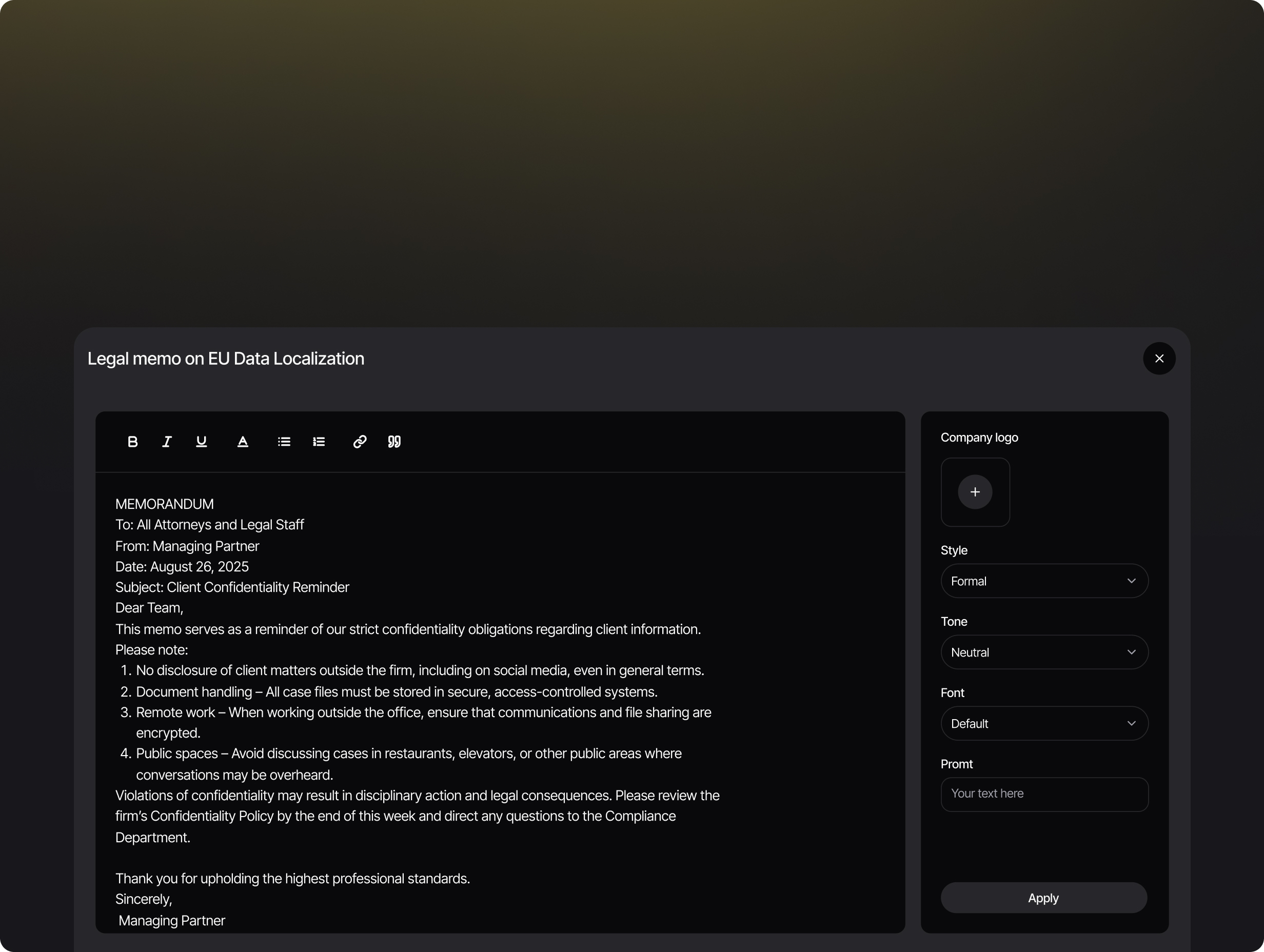Expand the Tone dropdown showing Neutral

click(1043, 652)
